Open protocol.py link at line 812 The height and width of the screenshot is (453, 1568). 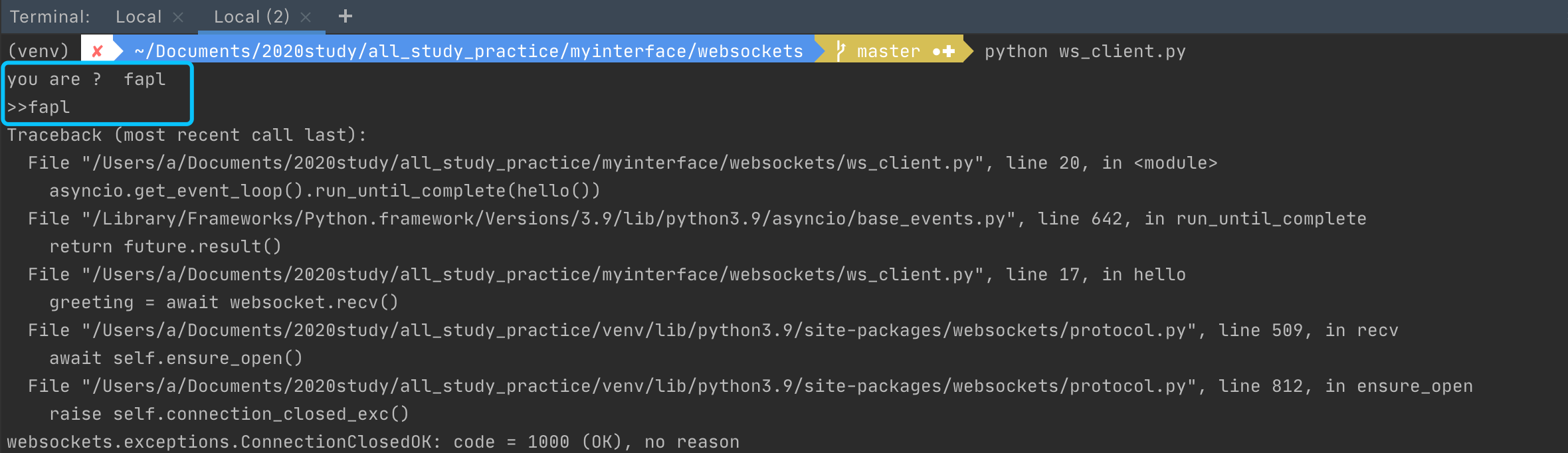[638, 386]
